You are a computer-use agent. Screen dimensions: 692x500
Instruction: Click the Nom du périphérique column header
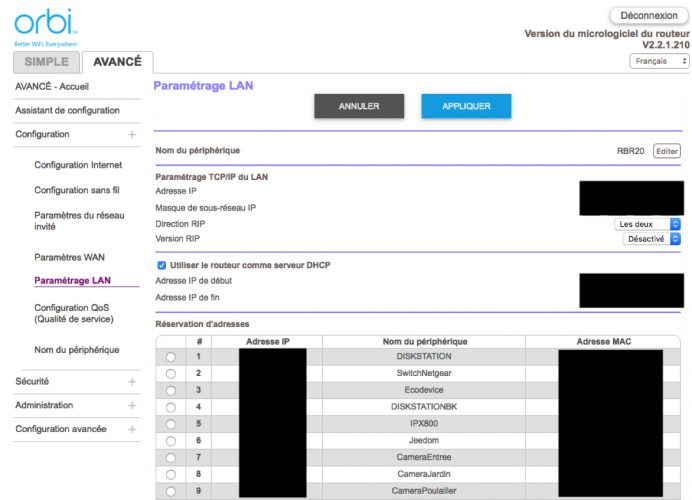click(425, 342)
